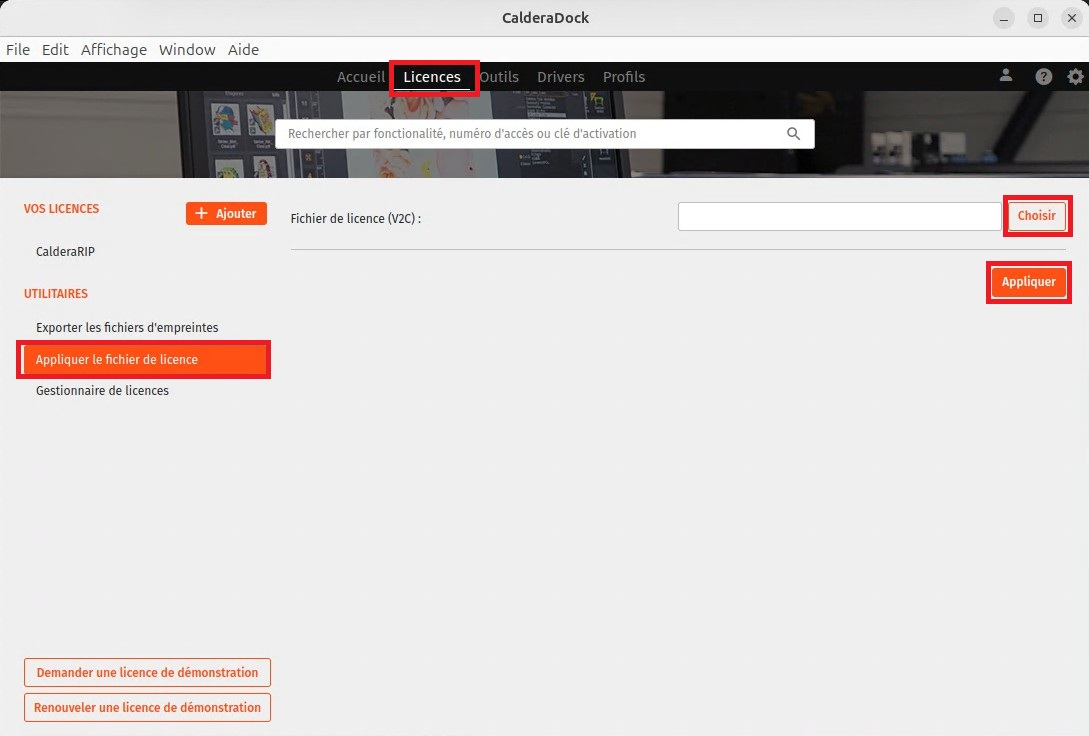
Task: Open the Outils tab
Action: click(x=499, y=77)
